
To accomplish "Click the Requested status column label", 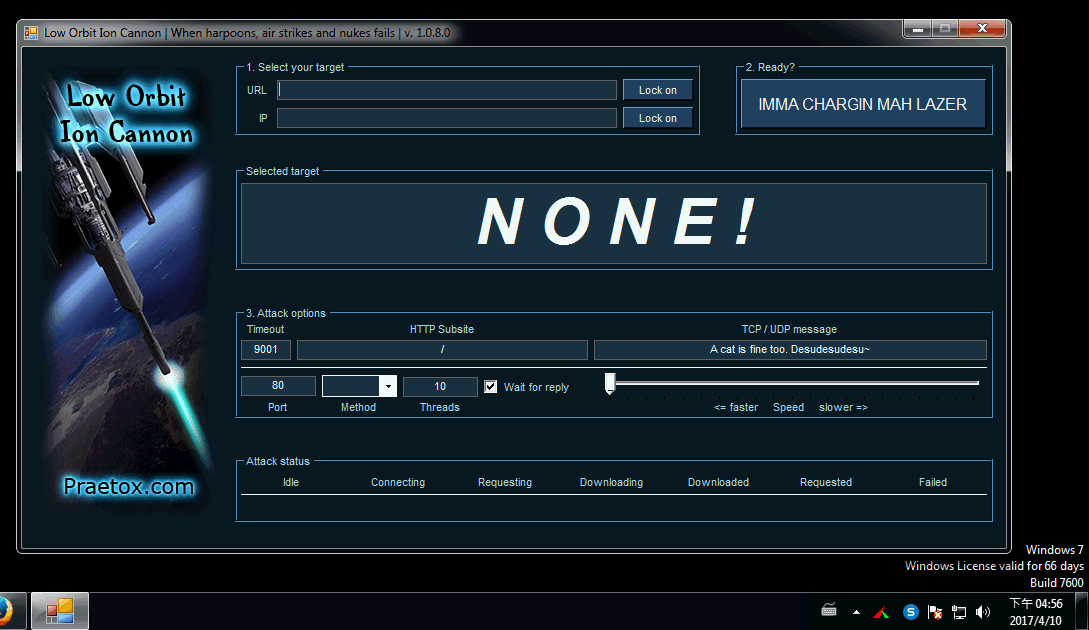I will coord(826,482).
